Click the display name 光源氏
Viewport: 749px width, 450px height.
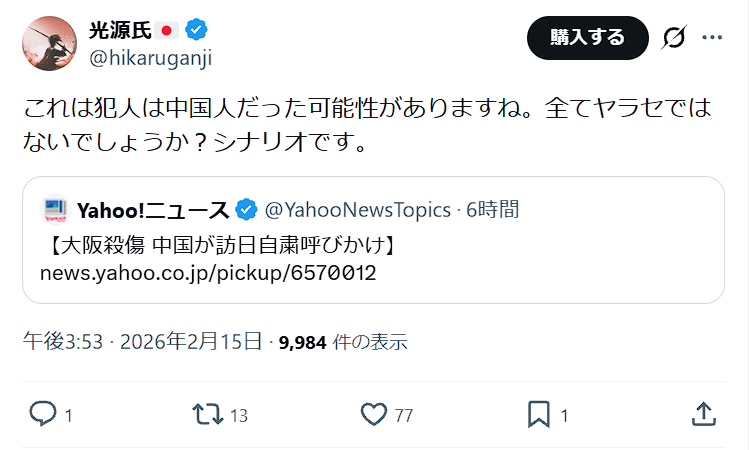tap(118, 30)
